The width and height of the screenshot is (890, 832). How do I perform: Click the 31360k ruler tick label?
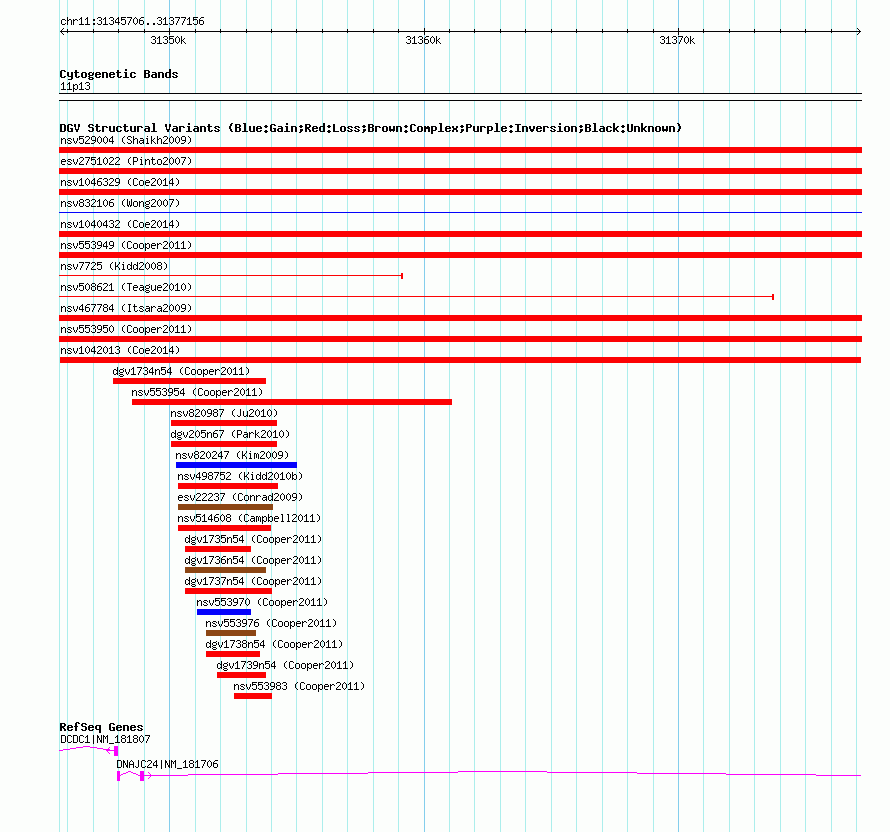tap(423, 40)
